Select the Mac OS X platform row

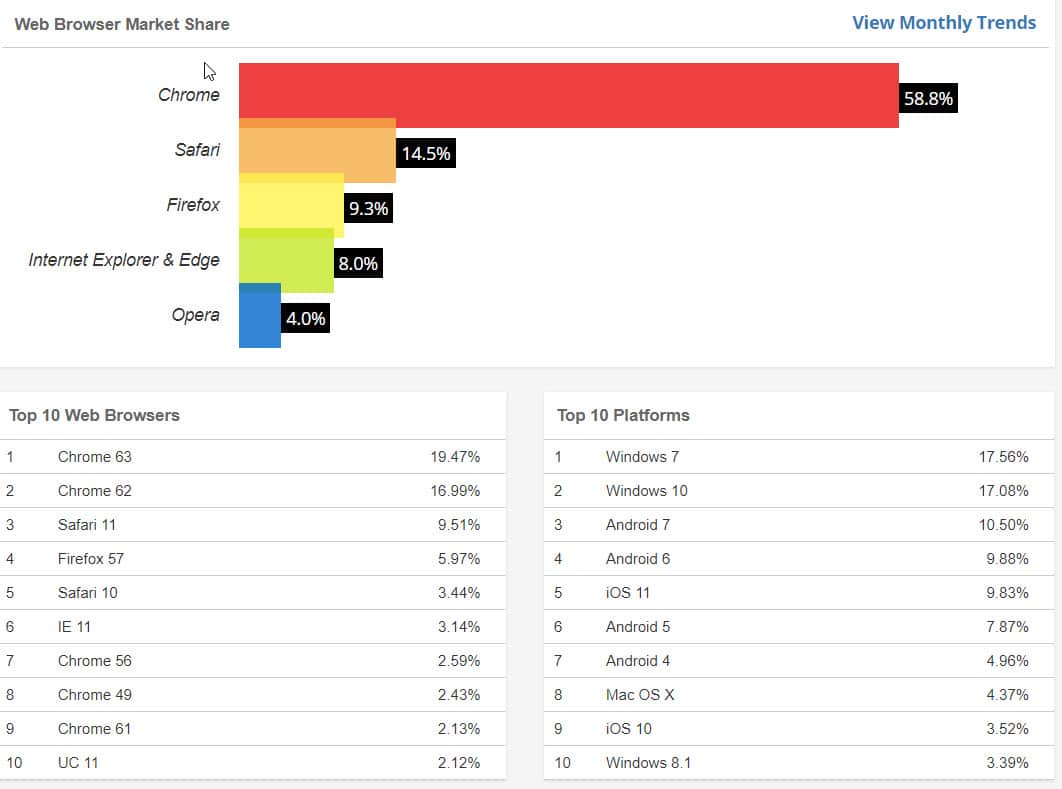640,695
